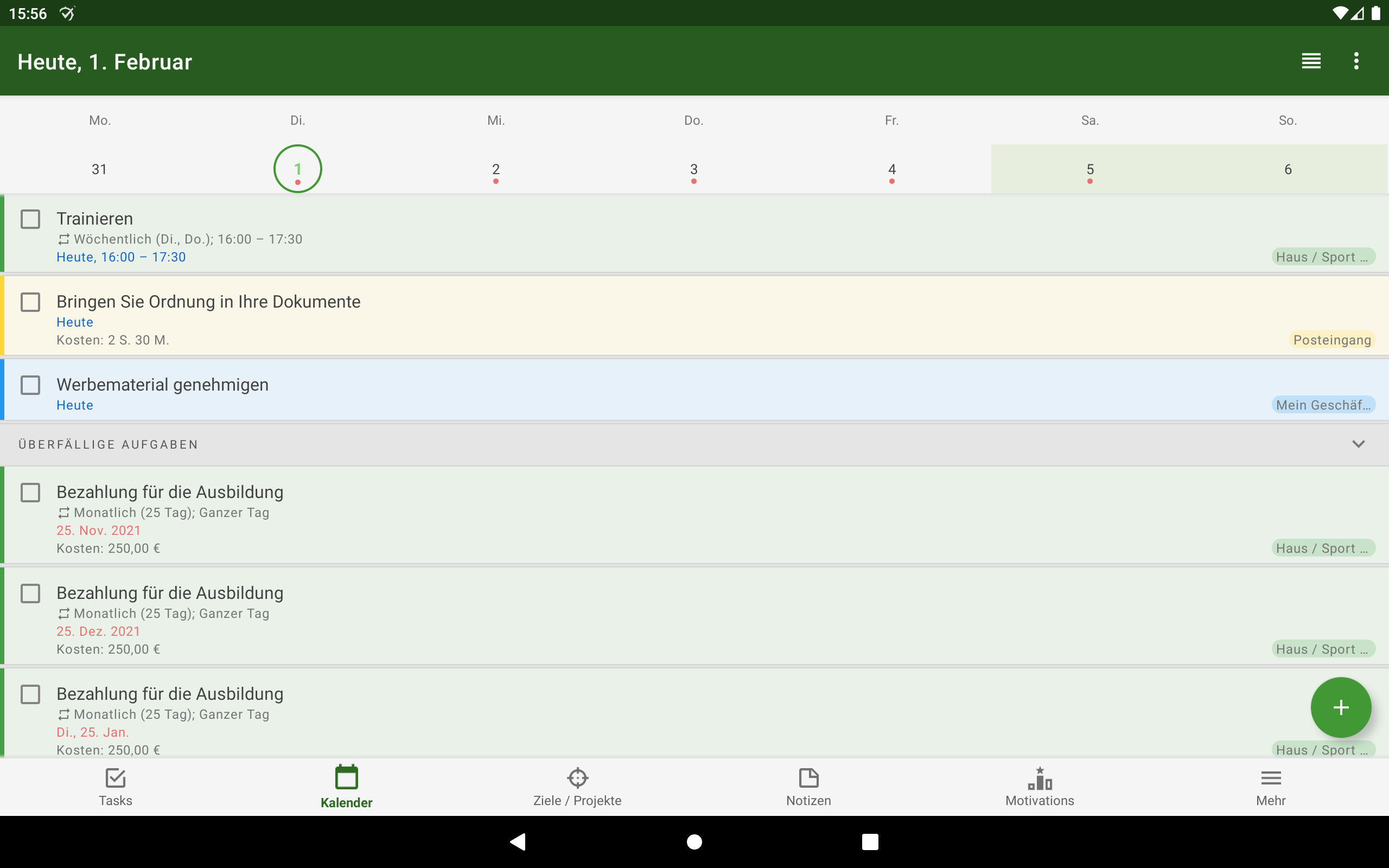This screenshot has width=1389, height=868.
Task: Open the Mehr menu tab
Action: pyautogui.click(x=1271, y=787)
